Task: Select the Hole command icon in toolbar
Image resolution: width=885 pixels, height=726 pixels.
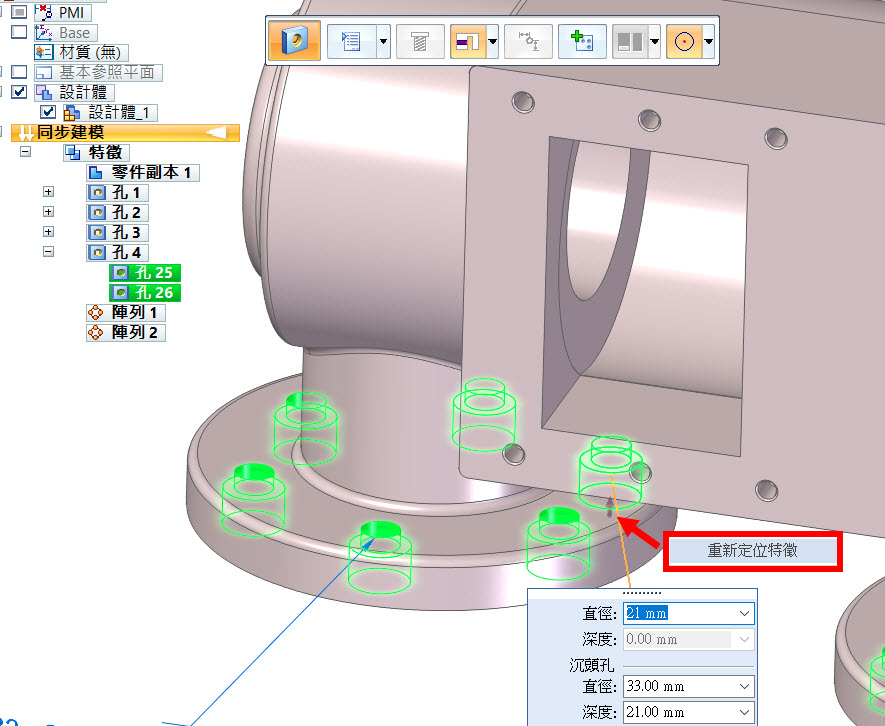Action: click(294, 41)
